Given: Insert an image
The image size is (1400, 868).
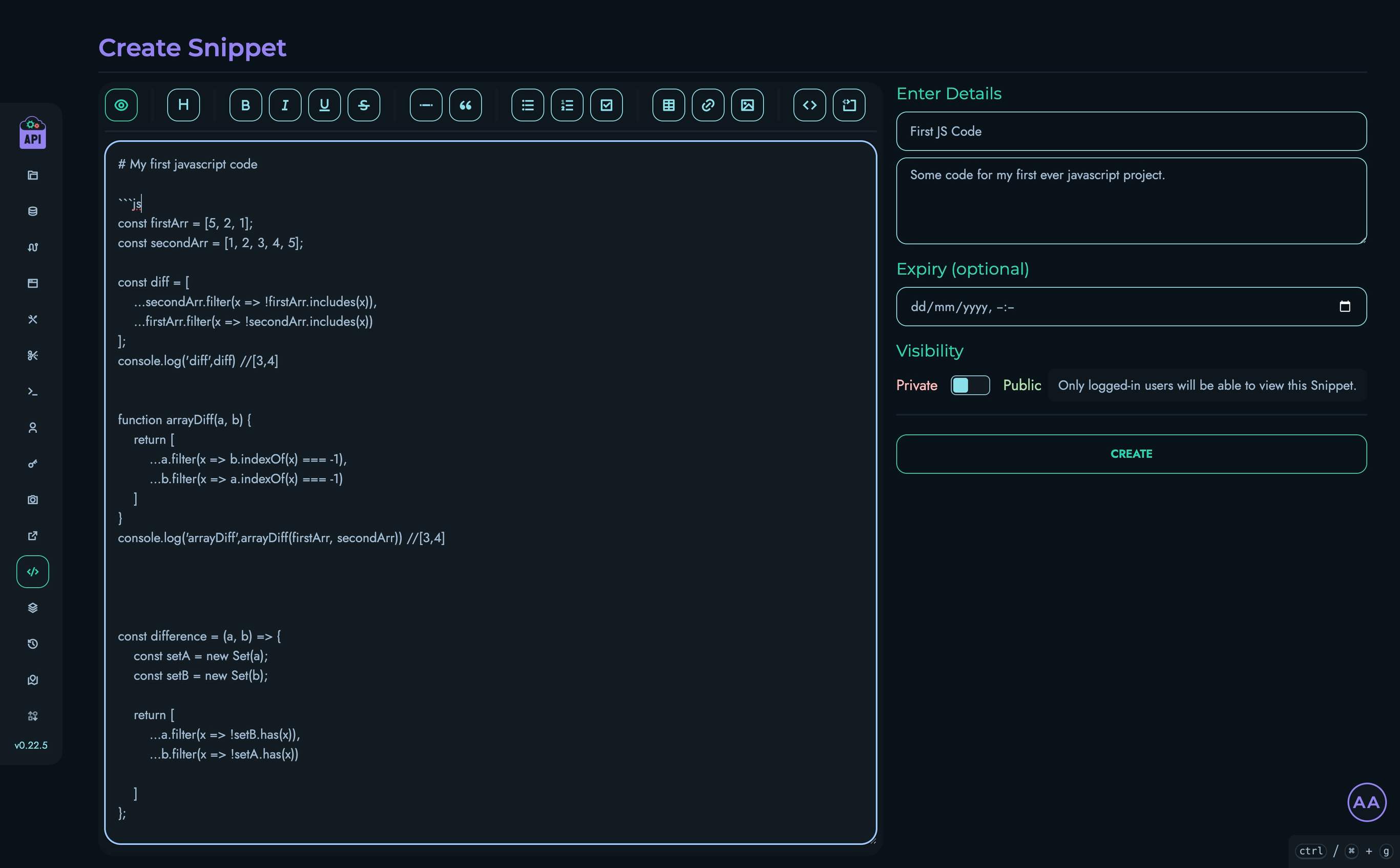Looking at the screenshot, I should (747, 105).
